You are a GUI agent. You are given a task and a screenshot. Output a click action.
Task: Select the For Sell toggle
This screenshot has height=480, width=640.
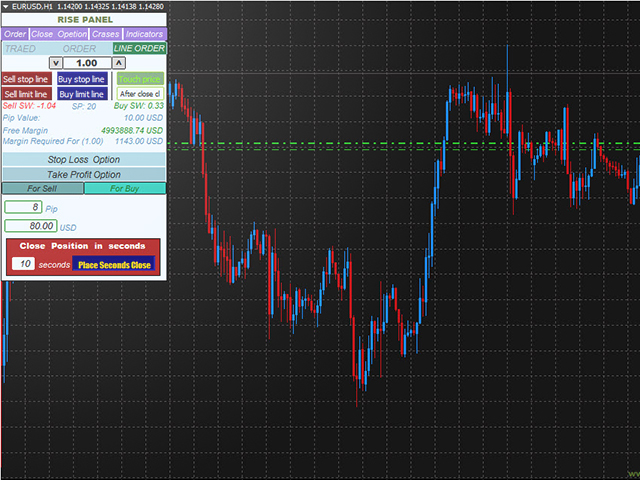tap(42, 188)
